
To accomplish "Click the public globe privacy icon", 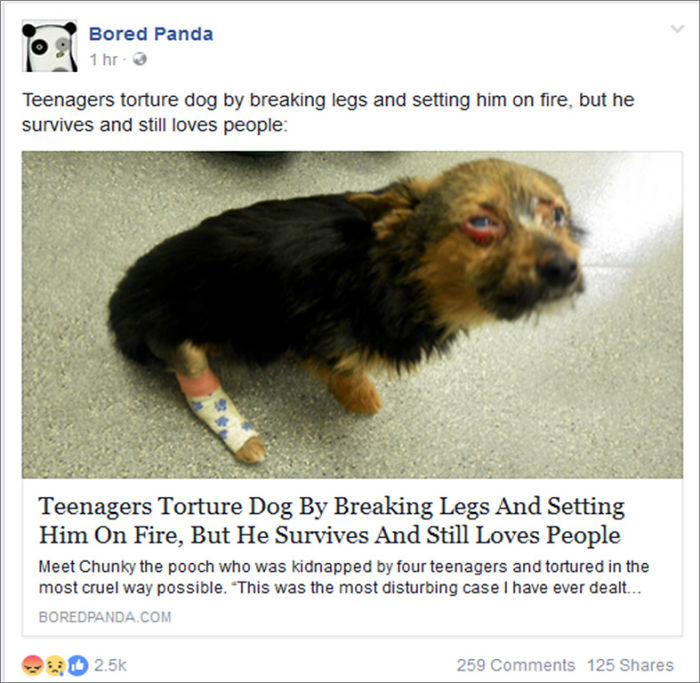I will click(x=140, y=59).
